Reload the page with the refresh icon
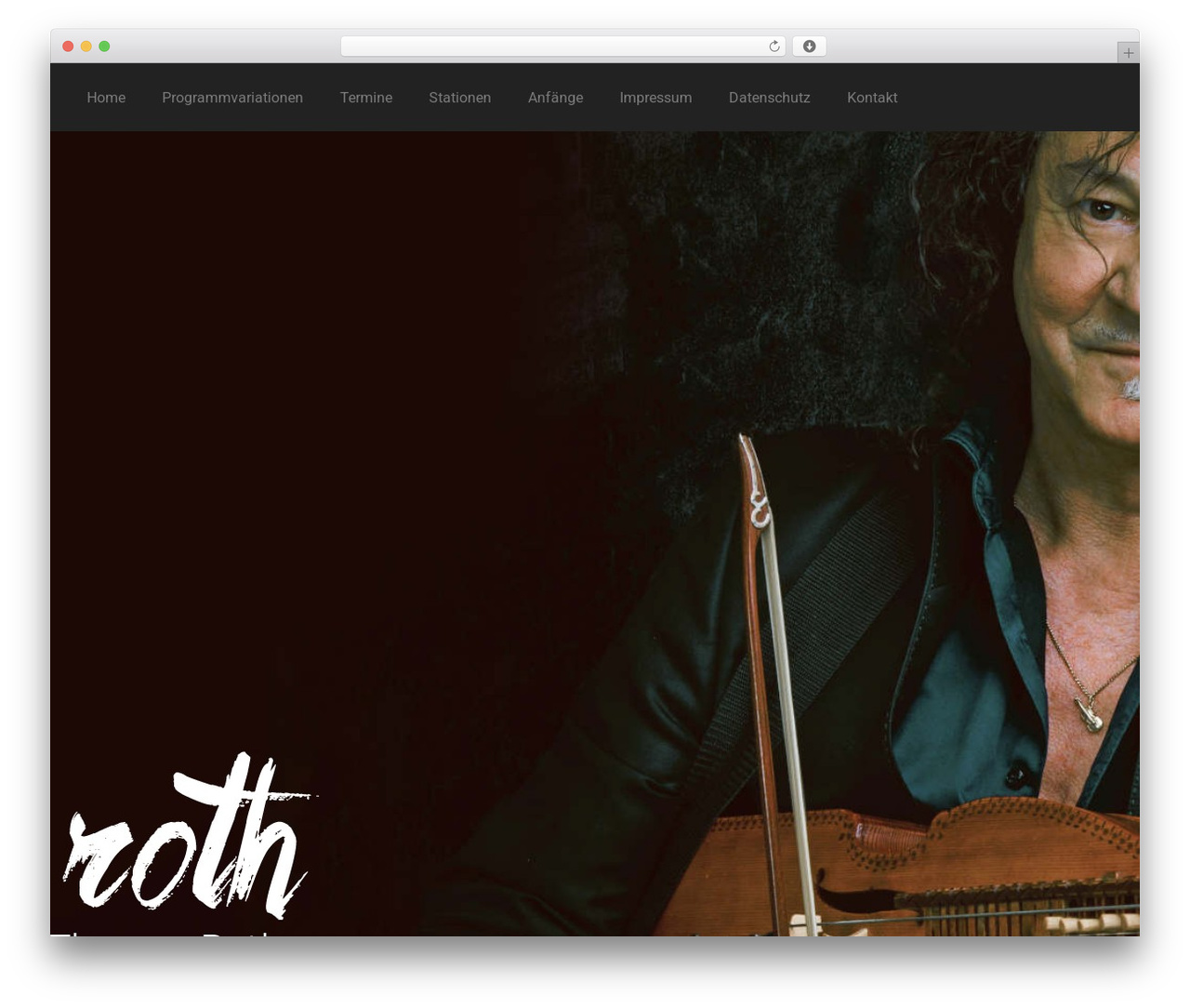The height and width of the screenshot is (1008, 1190). 774,46
